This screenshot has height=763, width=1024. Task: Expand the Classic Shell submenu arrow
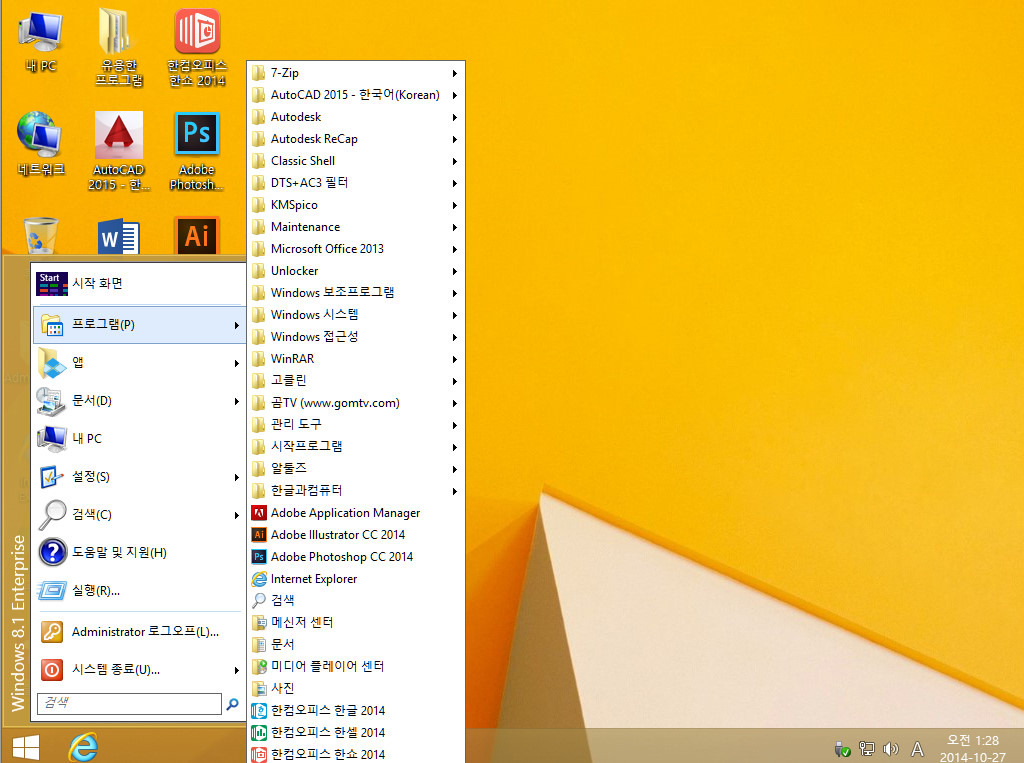coord(455,161)
